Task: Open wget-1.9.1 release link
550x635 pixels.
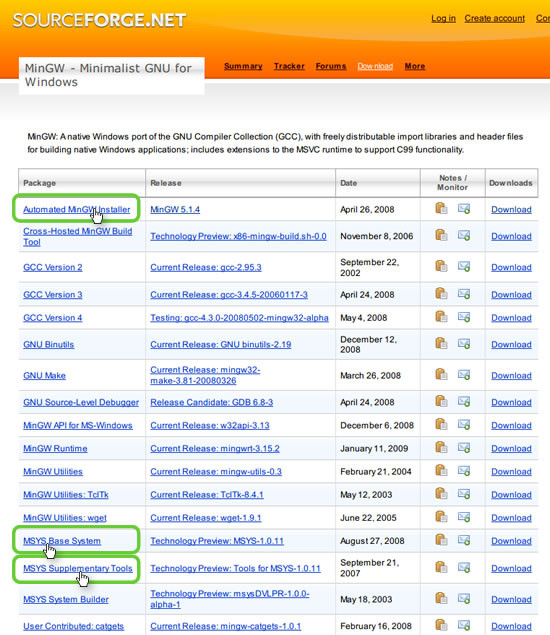Action: click(x=206, y=518)
